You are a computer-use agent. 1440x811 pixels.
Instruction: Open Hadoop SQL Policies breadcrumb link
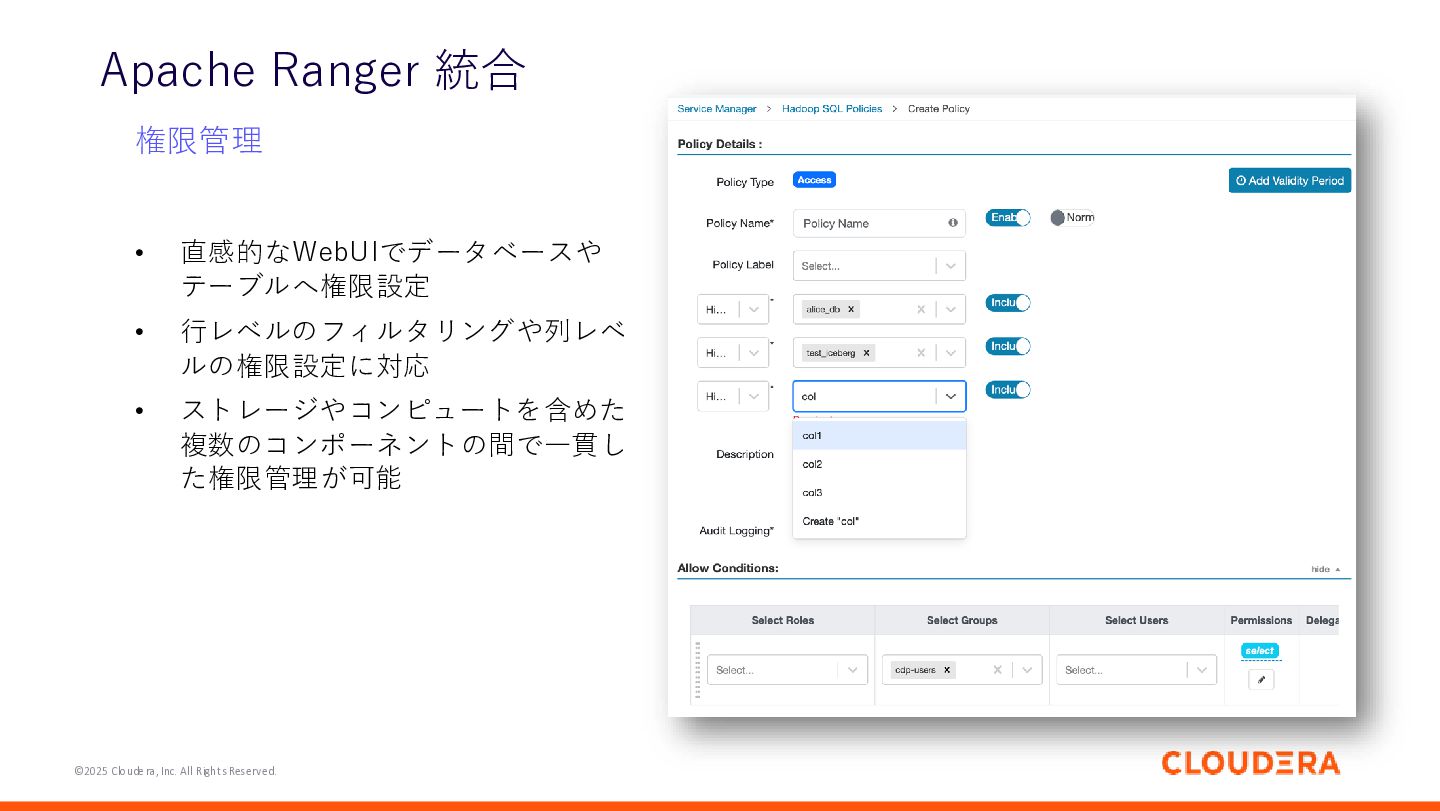(x=832, y=108)
